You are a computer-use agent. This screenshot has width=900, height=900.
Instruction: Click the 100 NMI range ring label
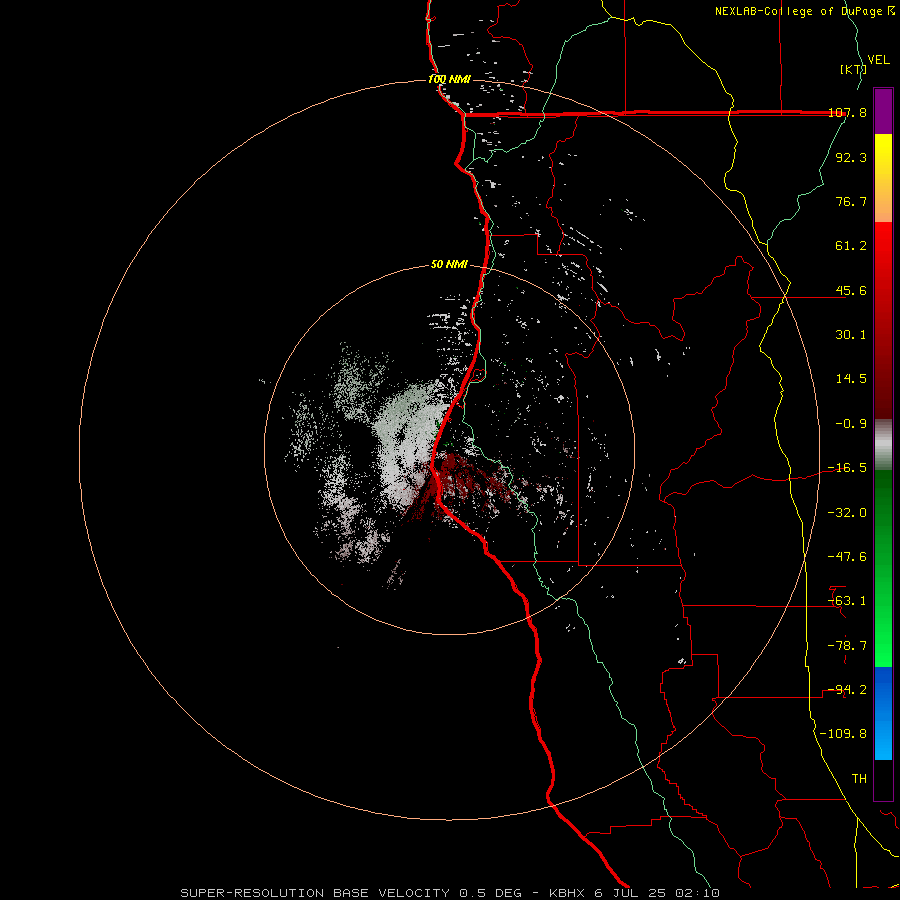click(x=449, y=79)
